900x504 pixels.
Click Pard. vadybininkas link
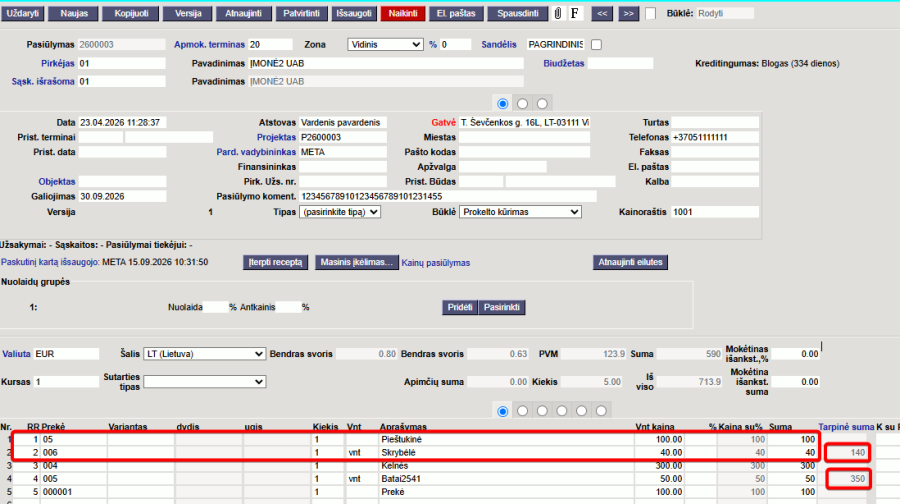pos(256,152)
